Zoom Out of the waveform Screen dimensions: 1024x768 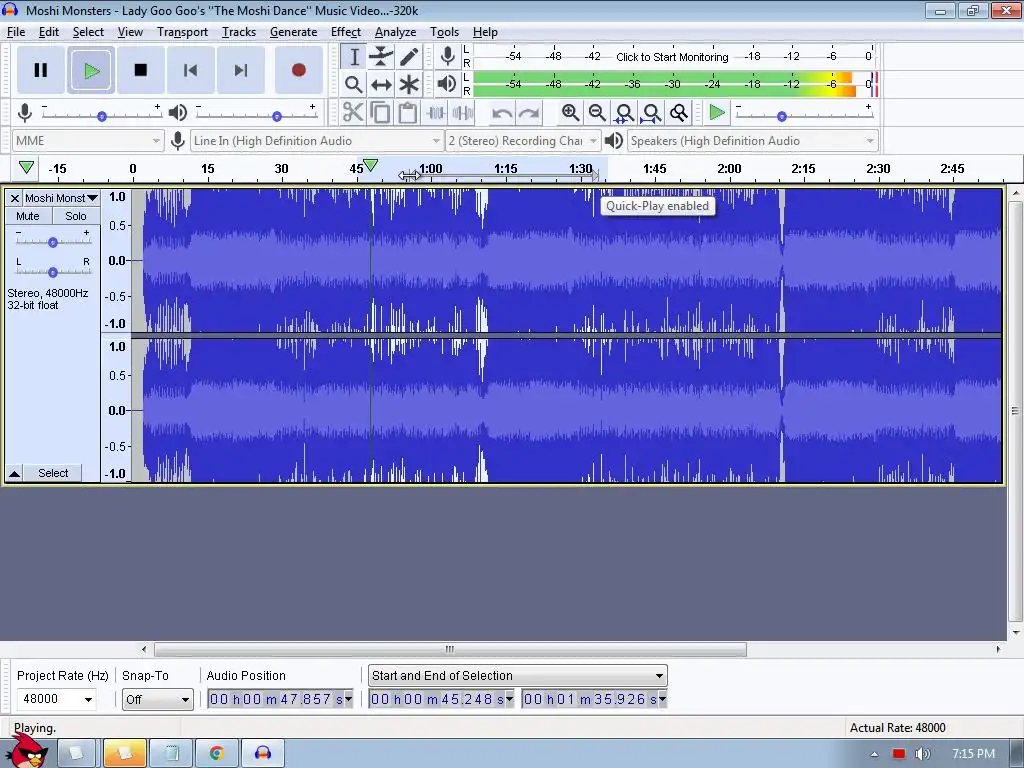pos(597,113)
